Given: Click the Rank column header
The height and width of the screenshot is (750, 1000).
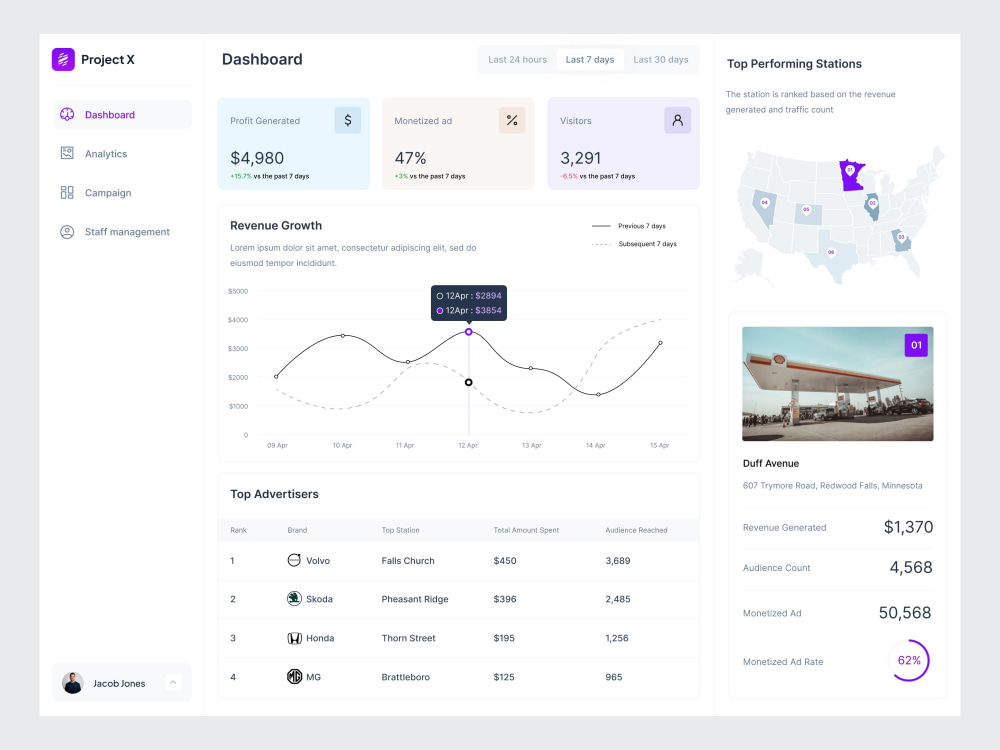Looking at the screenshot, I should click(239, 530).
